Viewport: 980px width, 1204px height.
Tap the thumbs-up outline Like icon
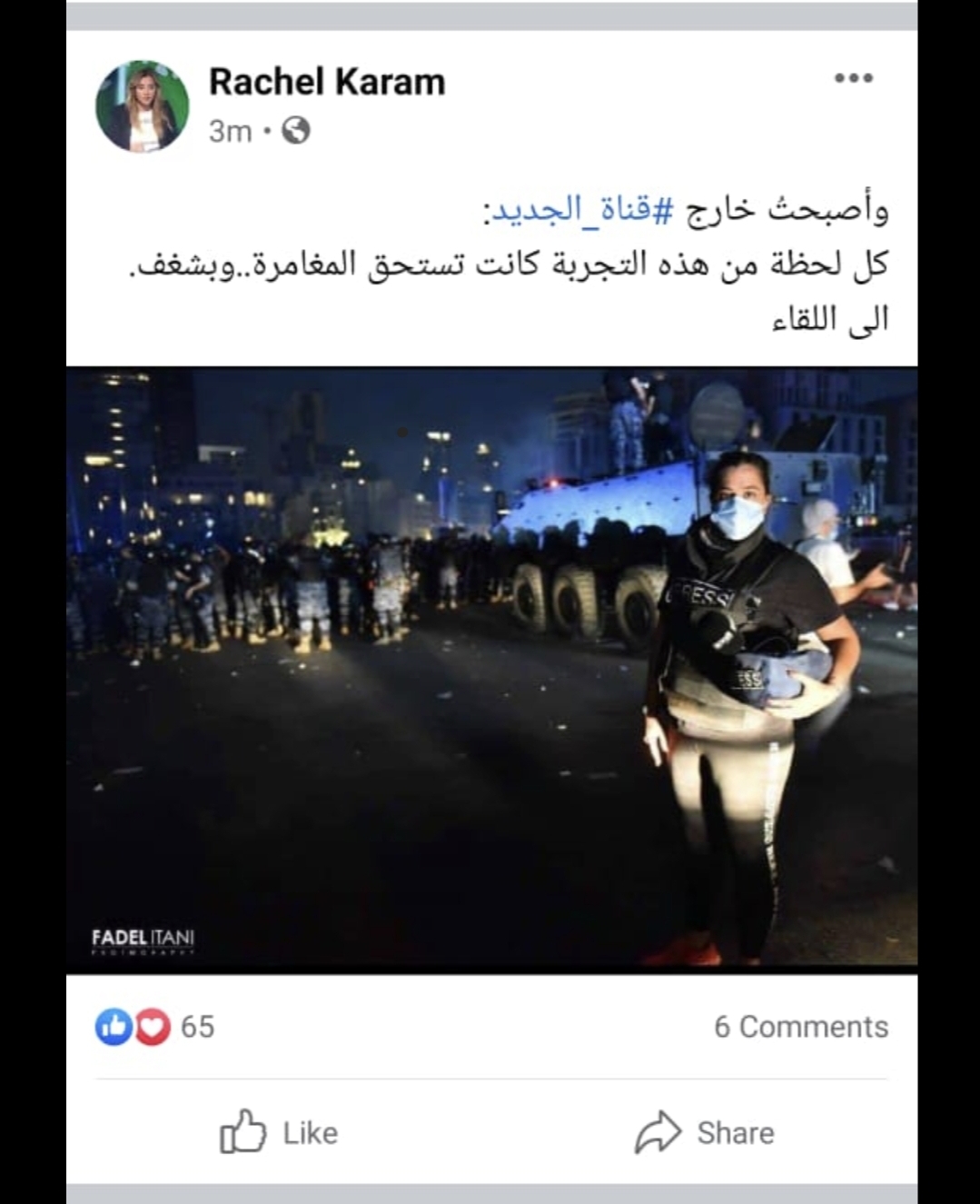(243, 1131)
